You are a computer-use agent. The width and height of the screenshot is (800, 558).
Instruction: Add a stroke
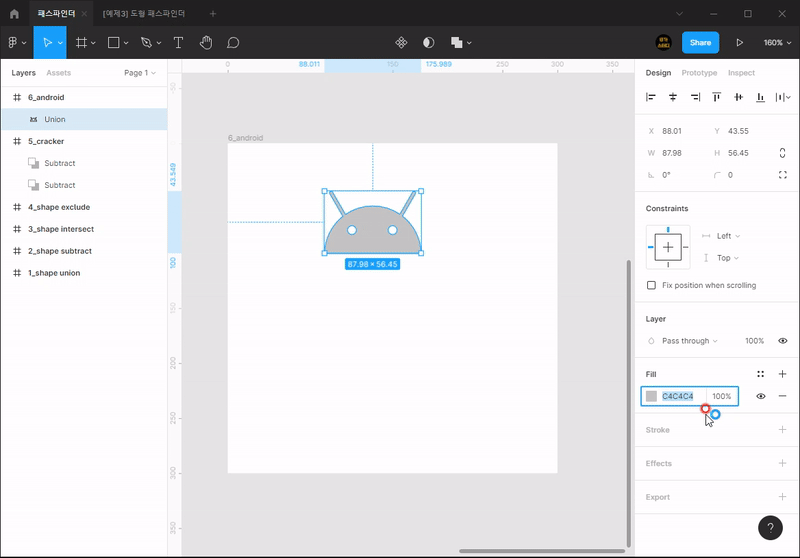(782, 429)
